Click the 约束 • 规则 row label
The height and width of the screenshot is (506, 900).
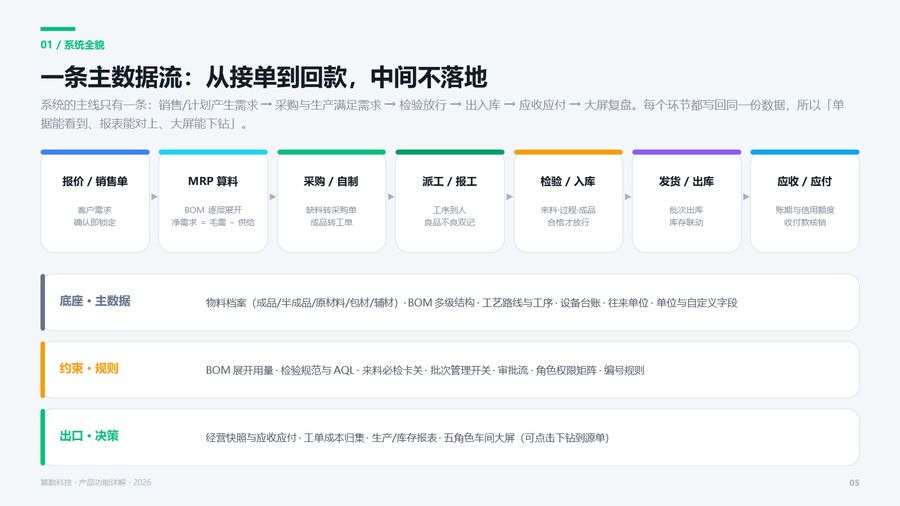89,368
